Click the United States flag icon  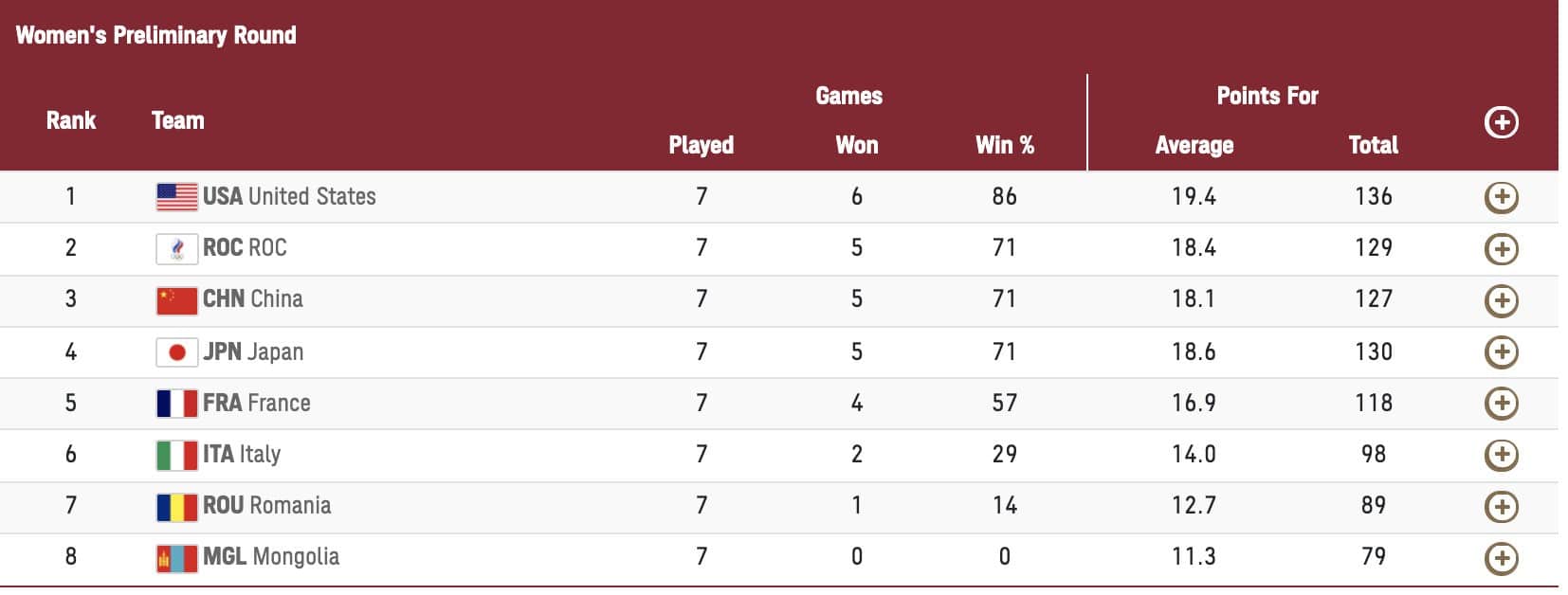tap(176, 197)
